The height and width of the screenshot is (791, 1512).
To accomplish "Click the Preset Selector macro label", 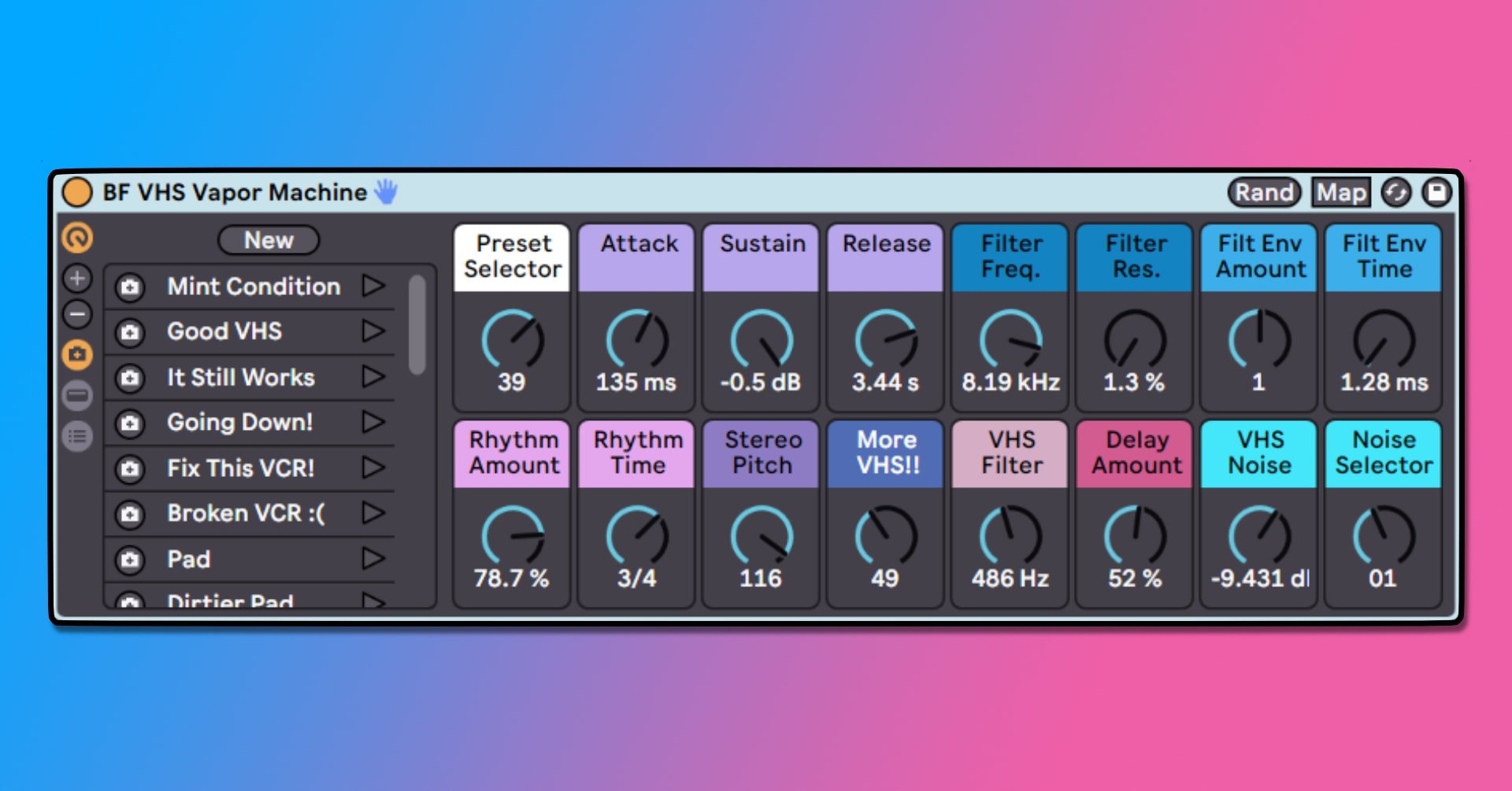I will [x=512, y=257].
